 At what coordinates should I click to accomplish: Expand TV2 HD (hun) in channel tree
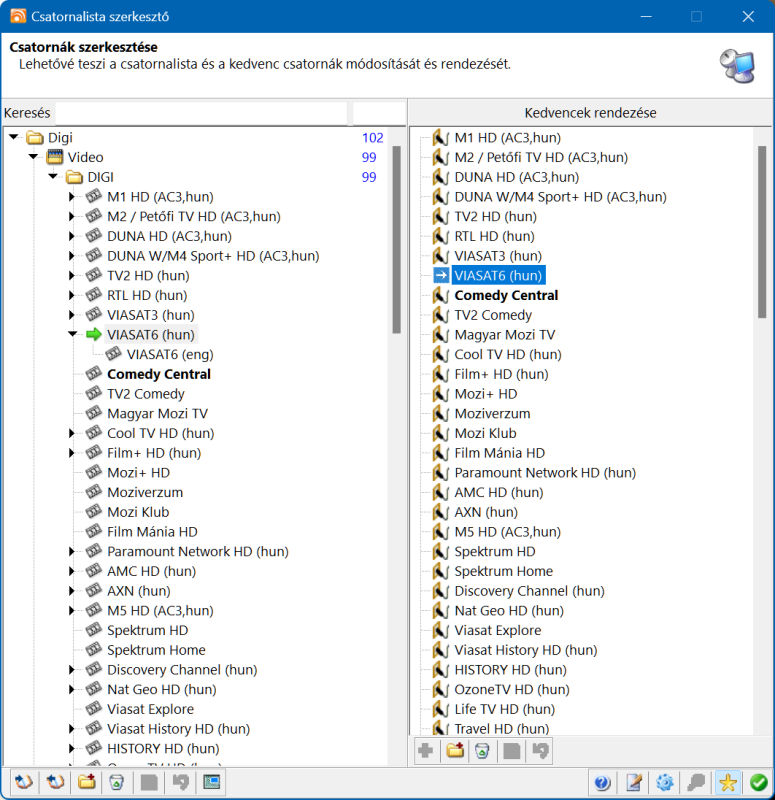[72, 276]
